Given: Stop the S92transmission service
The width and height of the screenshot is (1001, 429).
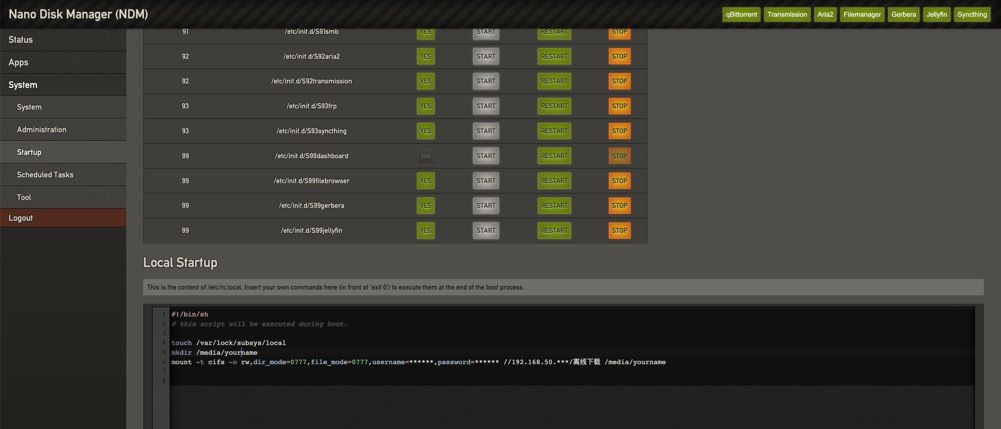Looking at the screenshot, I should (x=619, y=81).
